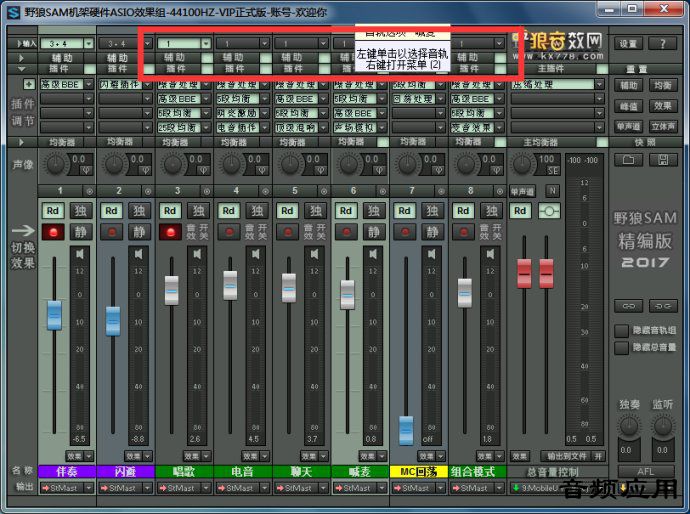690x514 pixels.
Task: Turn the 监听 monitor level knob
Action: [x=663, y=426]
